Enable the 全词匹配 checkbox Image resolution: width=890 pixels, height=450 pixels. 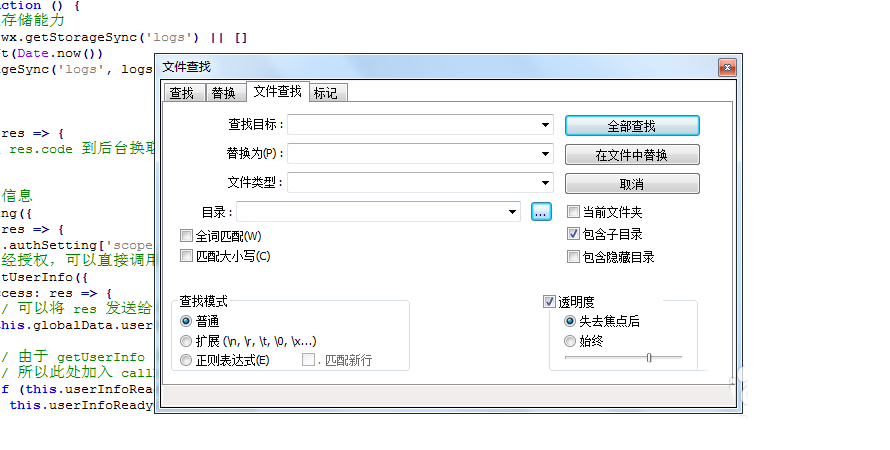coord(186,236)
